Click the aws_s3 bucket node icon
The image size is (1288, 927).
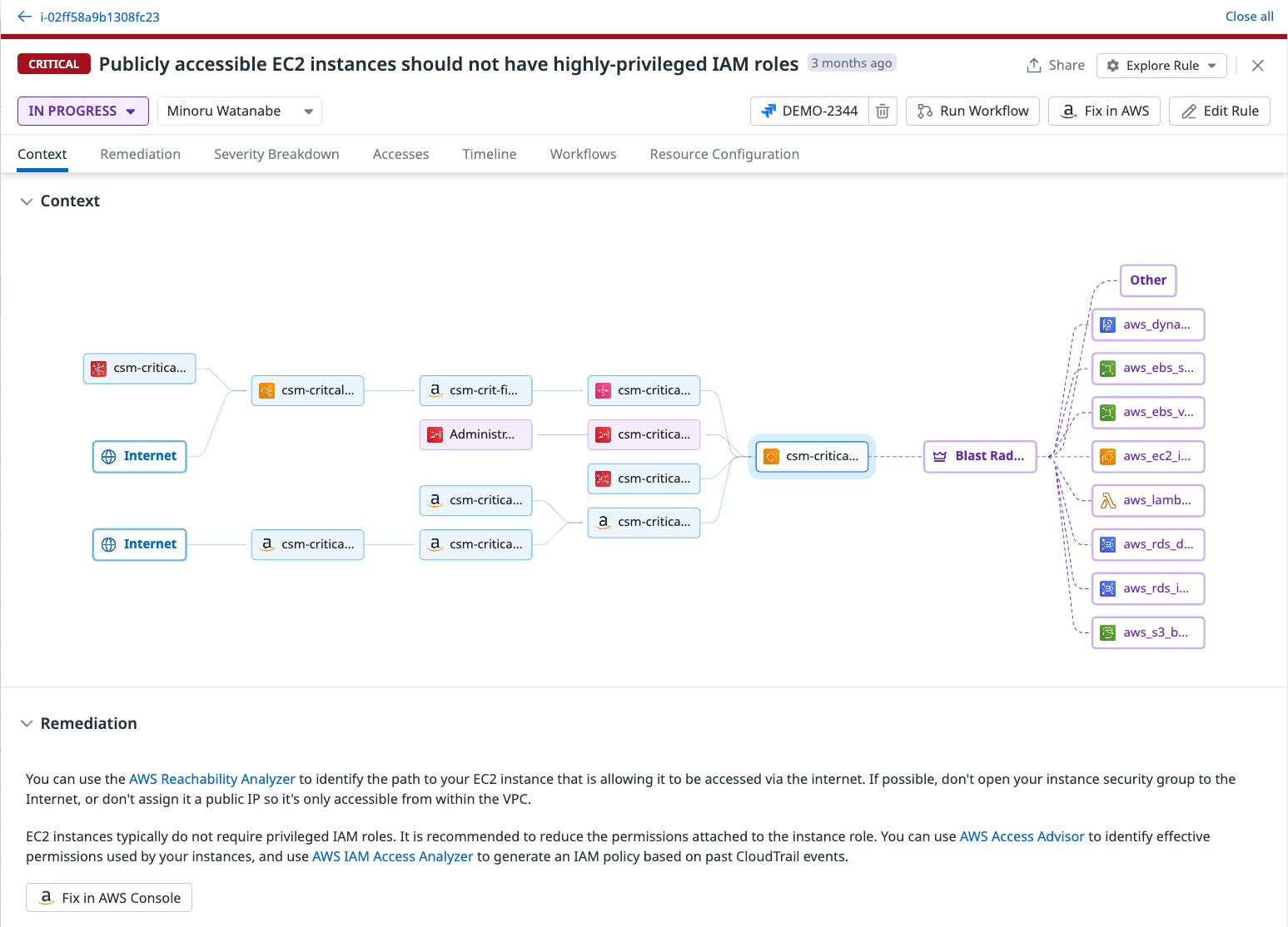pyautogui.click(x=1108, y=632)
